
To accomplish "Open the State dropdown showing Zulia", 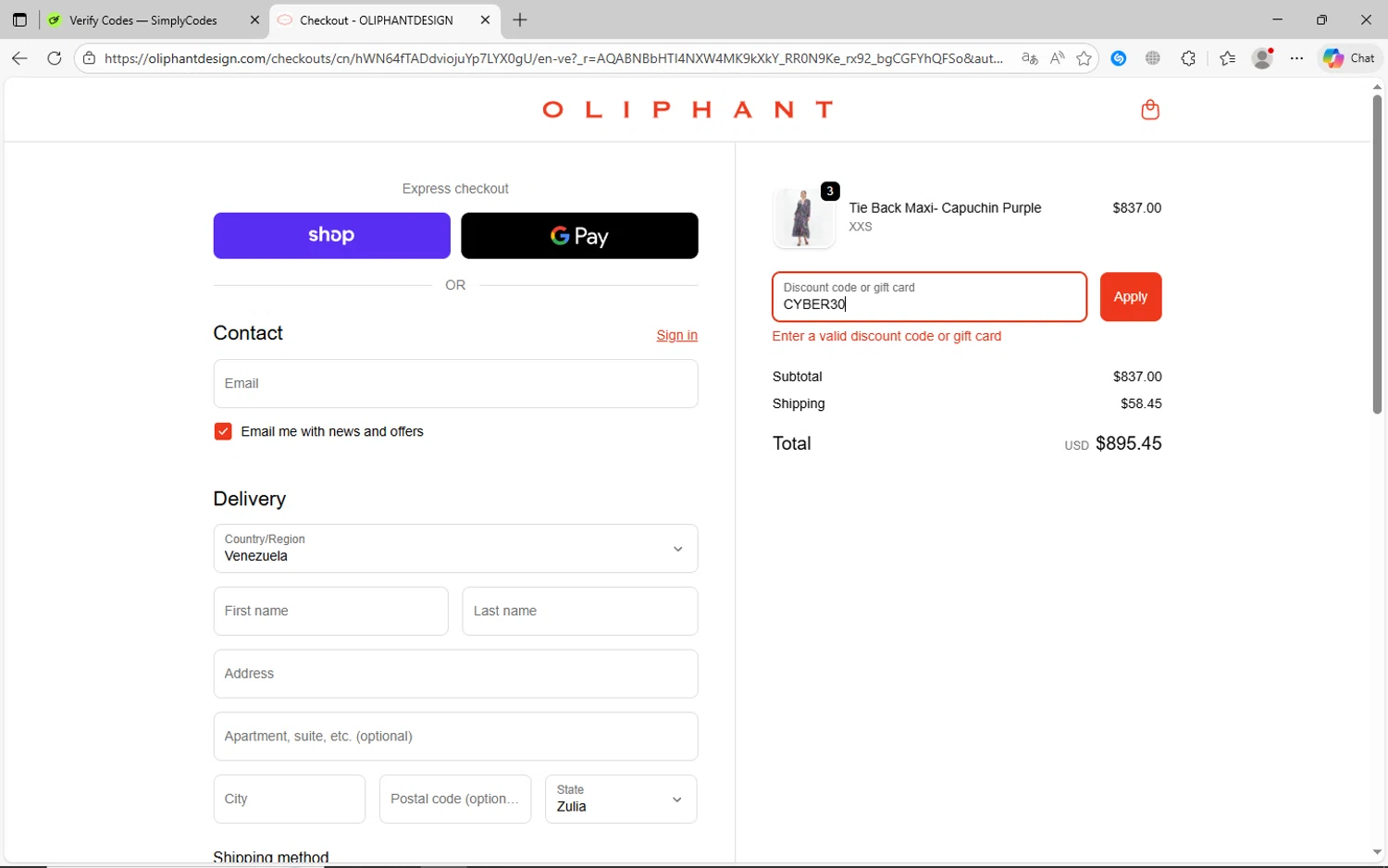I will click(621, 799).
